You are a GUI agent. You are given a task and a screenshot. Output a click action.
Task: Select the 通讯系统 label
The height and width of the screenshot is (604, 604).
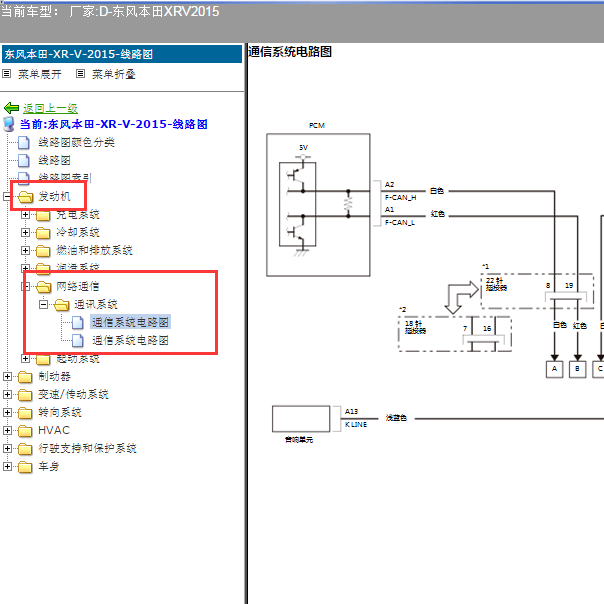coord(96,304)
